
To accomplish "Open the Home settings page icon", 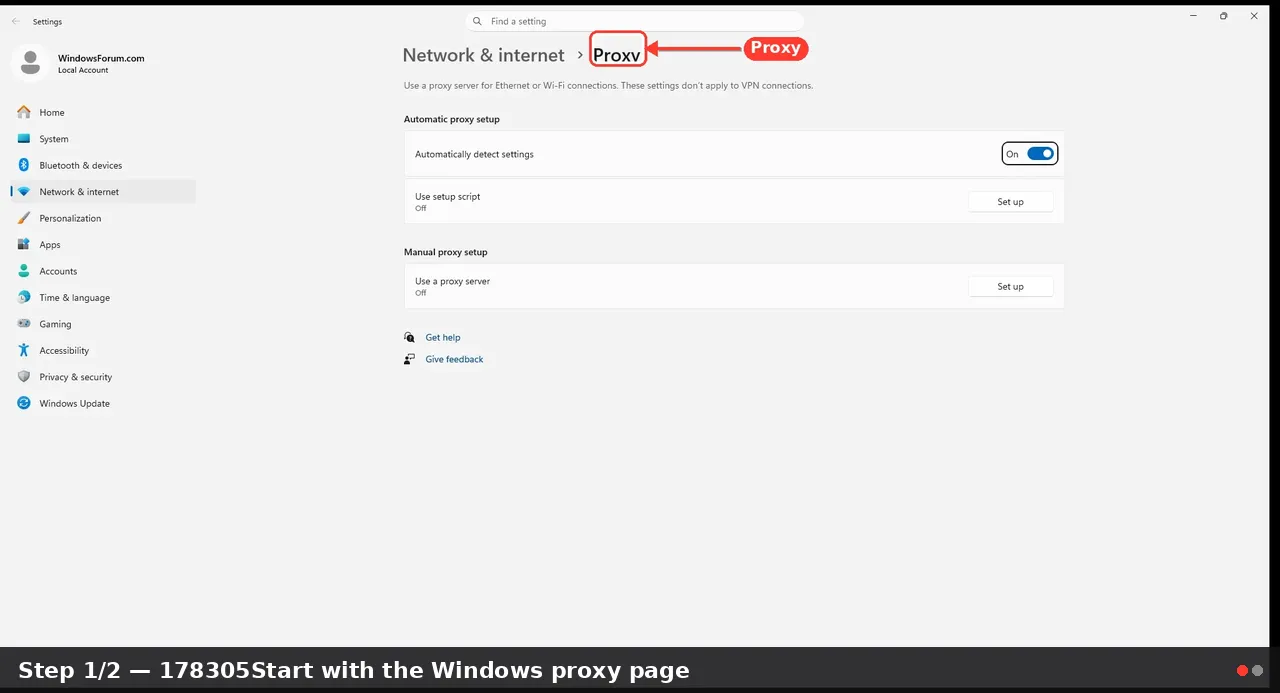I will 24,112.
